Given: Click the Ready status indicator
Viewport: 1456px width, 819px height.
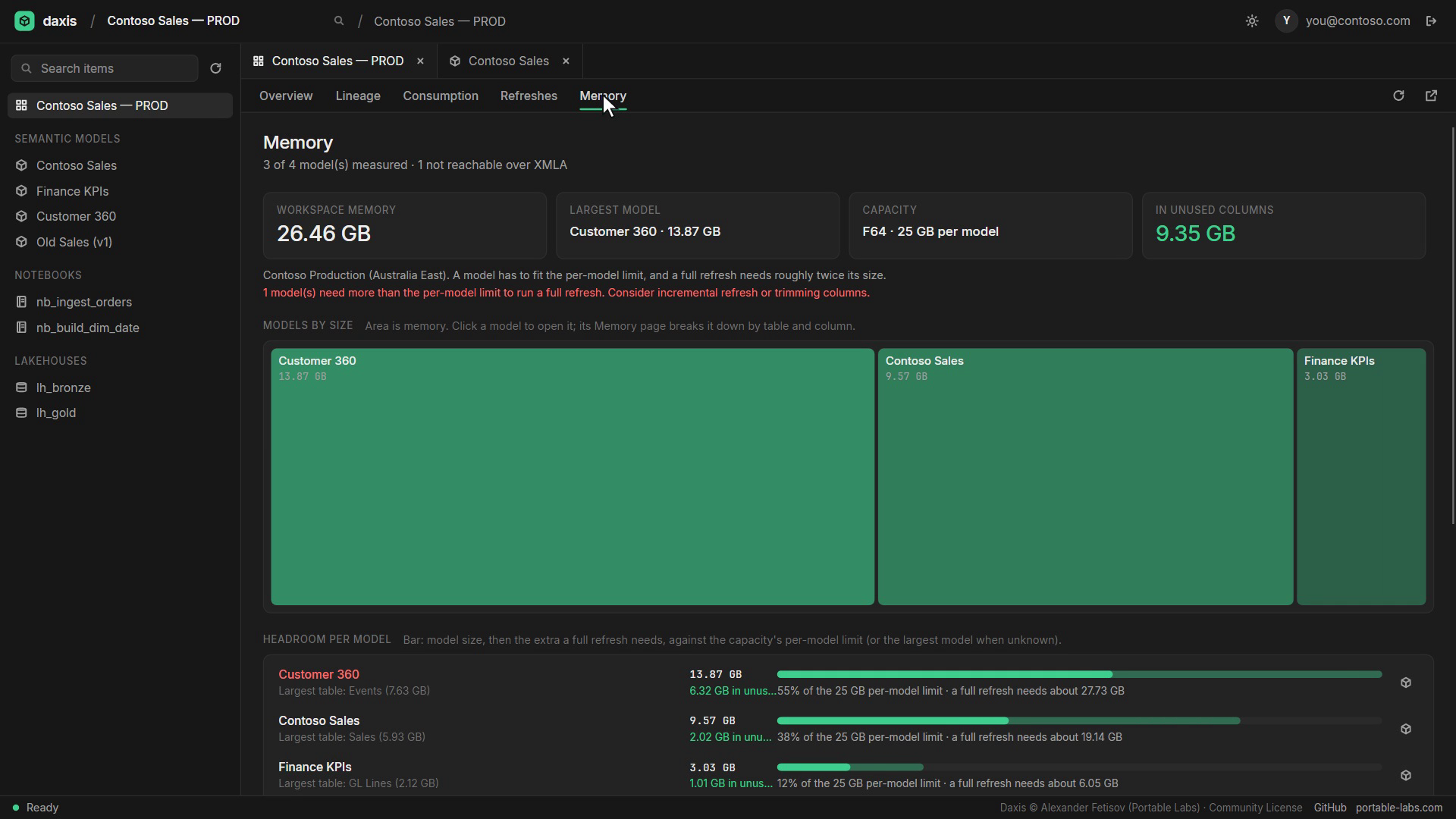Looking at the screenshot, I should [x=36, y=808].
